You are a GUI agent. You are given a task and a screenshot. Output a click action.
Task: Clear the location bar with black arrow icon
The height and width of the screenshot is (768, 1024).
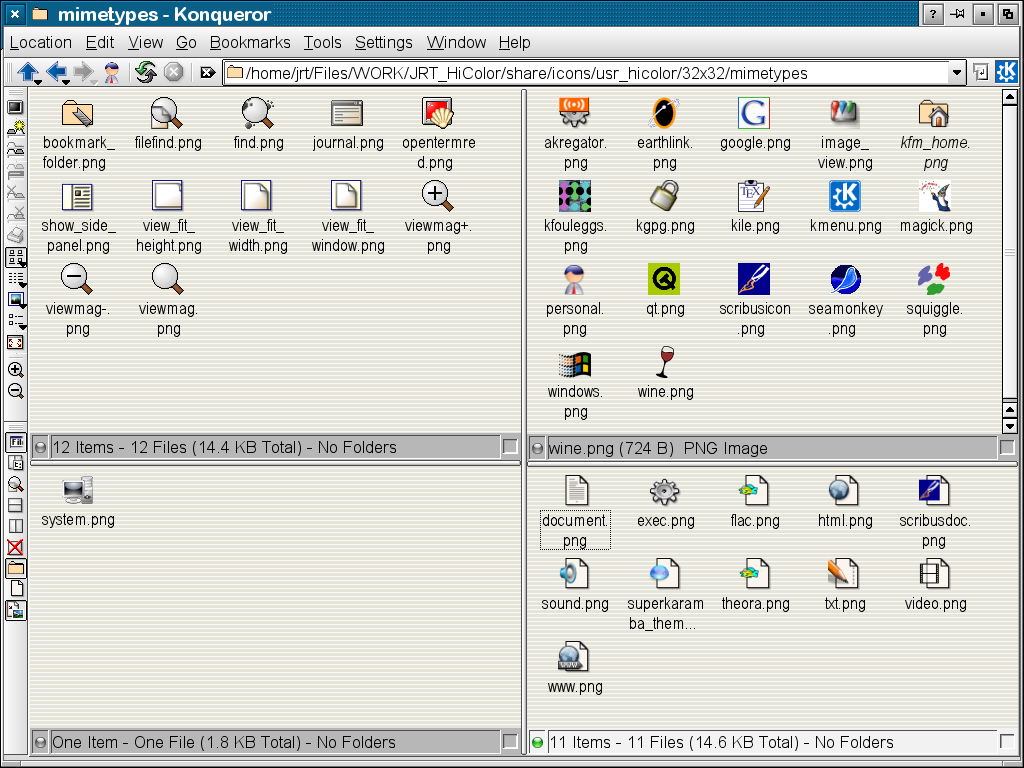click(x=208, y=72)
